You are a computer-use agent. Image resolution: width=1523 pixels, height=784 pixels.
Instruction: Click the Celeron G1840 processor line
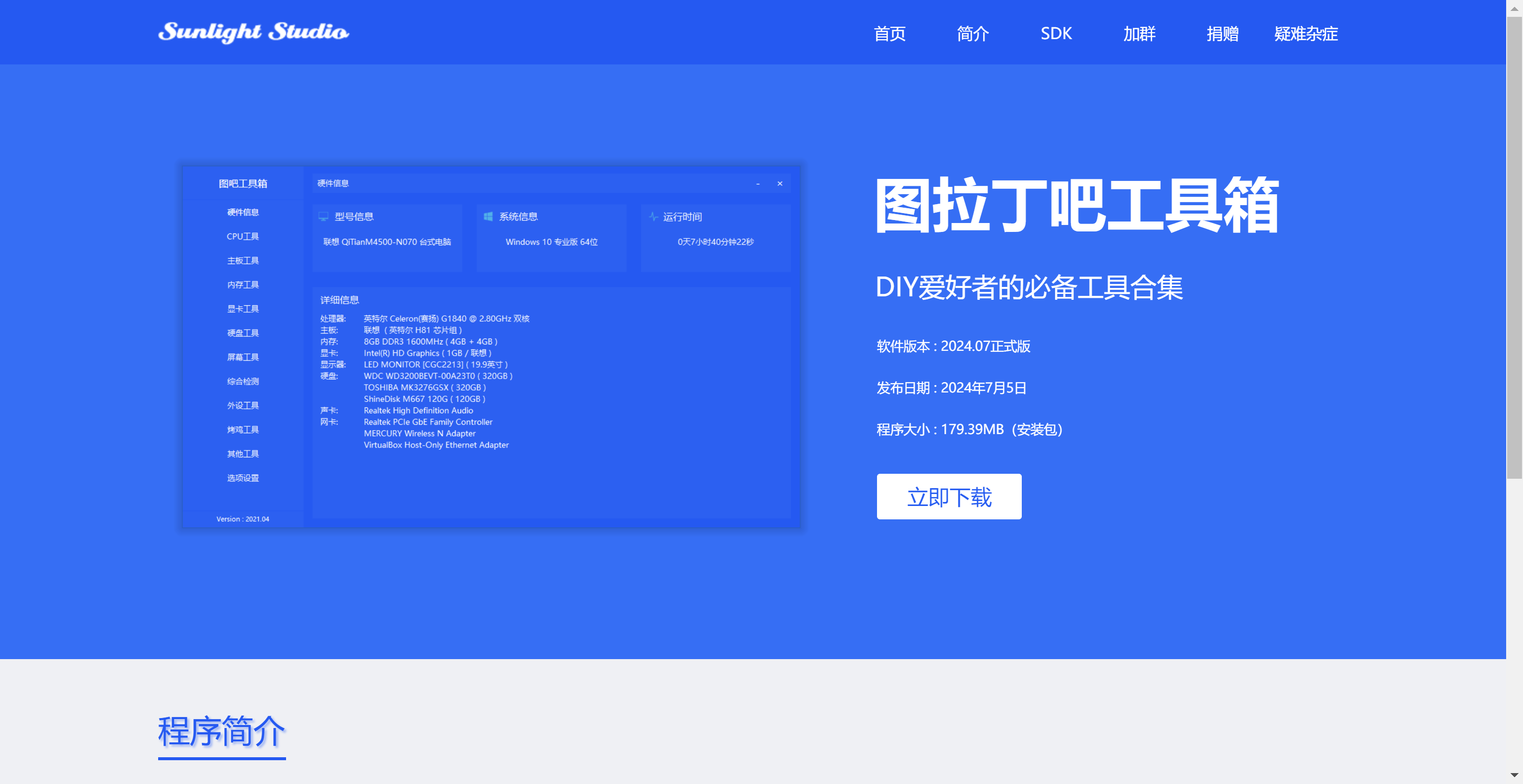(x=446, y=319)
